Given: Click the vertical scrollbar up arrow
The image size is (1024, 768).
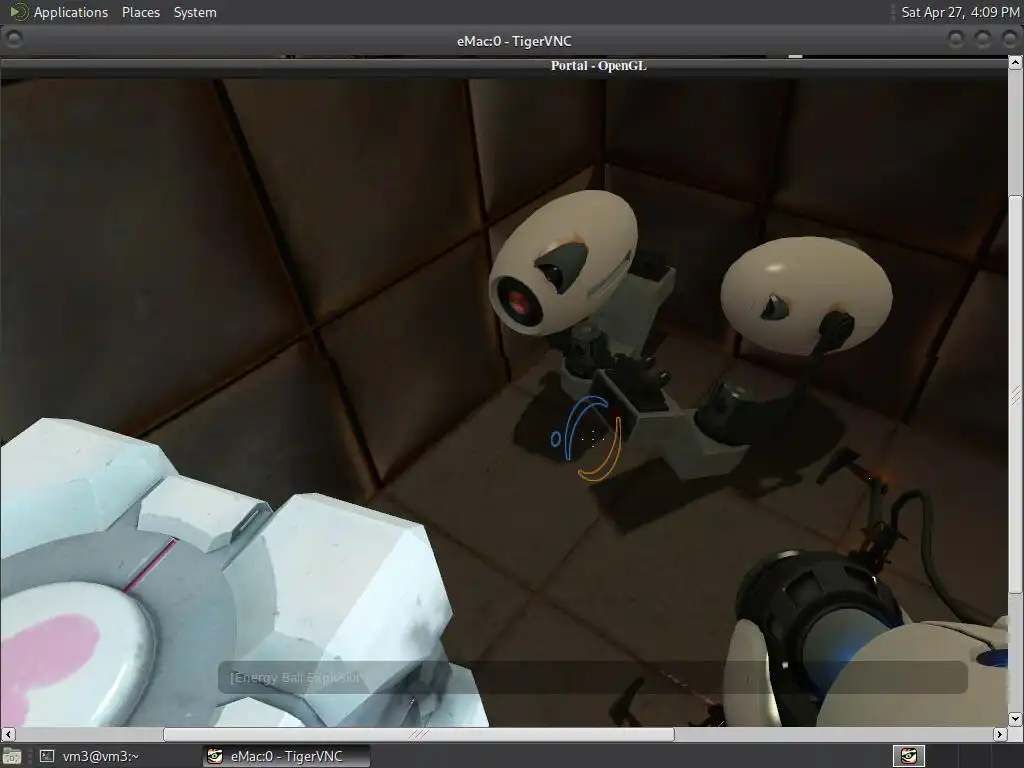Looking at the screenshot, I should tap(1015, 63).
